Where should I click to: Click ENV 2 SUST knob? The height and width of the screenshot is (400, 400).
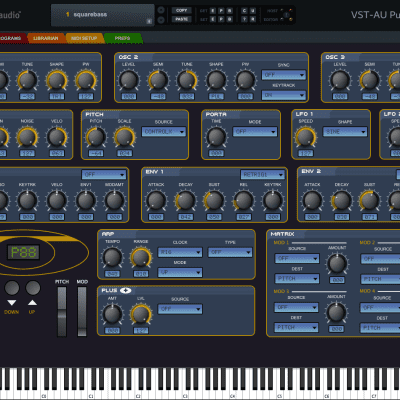[369, 200]
